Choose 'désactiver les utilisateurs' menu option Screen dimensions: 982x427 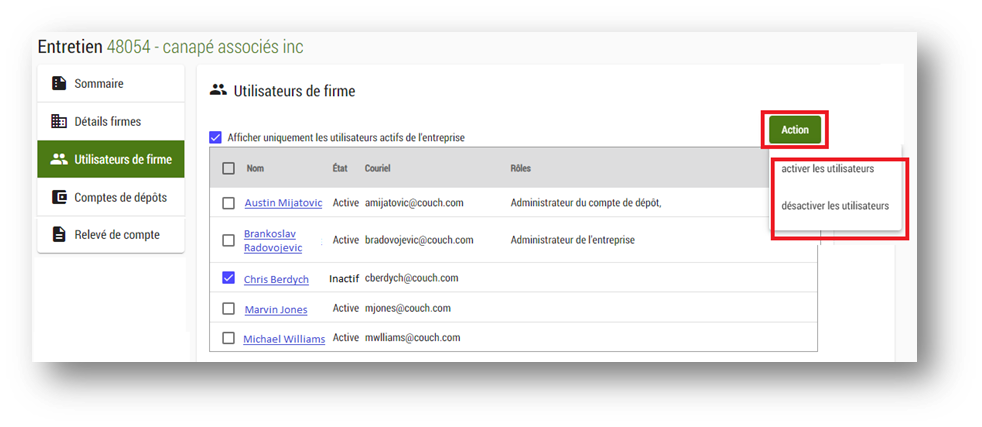[x=835, y=206]
